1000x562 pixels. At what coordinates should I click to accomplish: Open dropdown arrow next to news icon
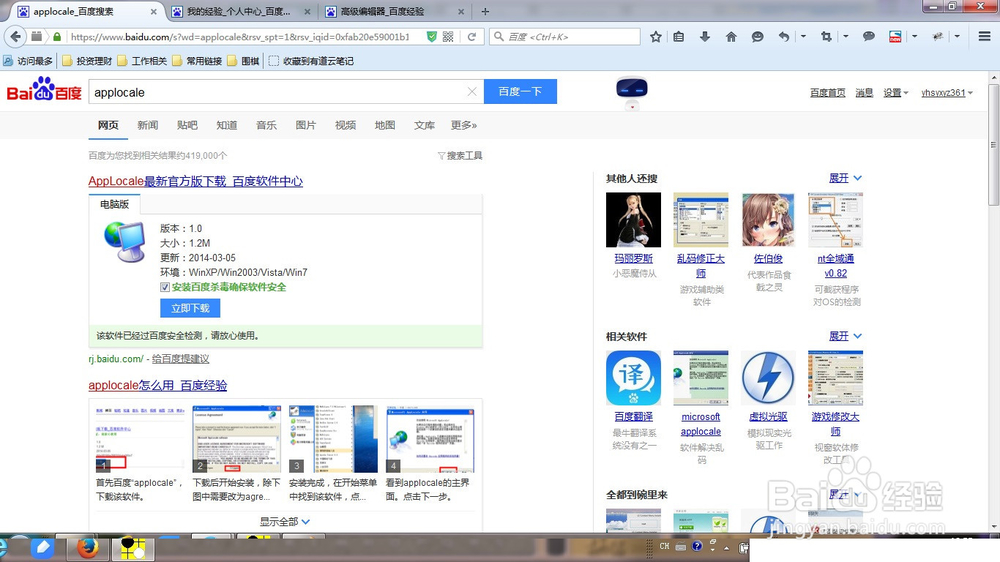tap(915, 37)
